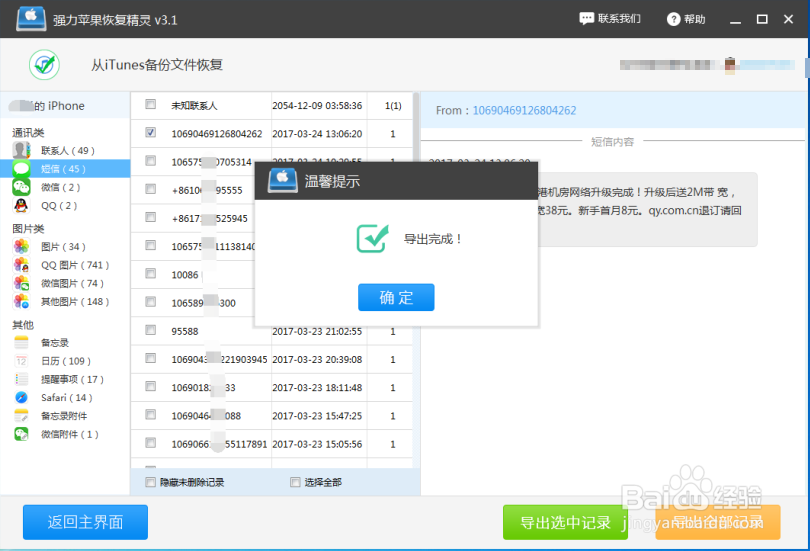Screen dimensions: 810x551
Task: Tick the checkbox for 10086 row
Action: pos(150,273)
